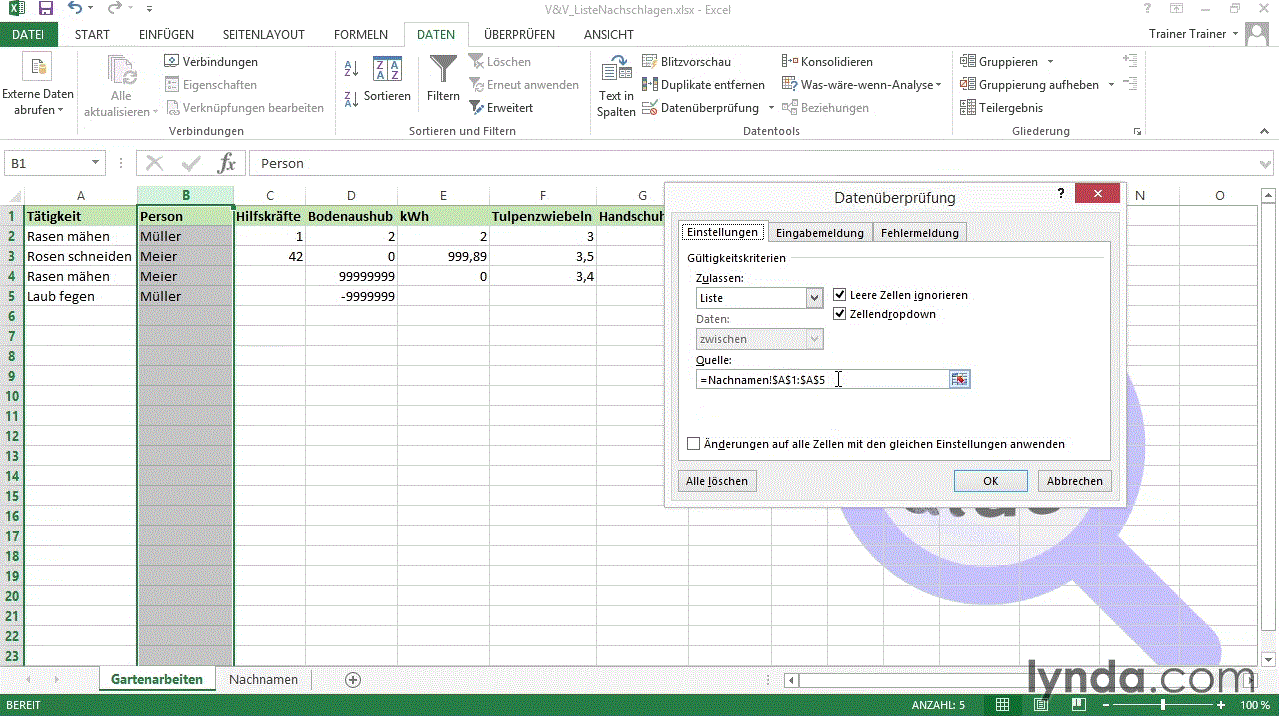Open the Sortieren dialog icon
This screenshot has height=716, width=1279.
click(x=387, y=70)
